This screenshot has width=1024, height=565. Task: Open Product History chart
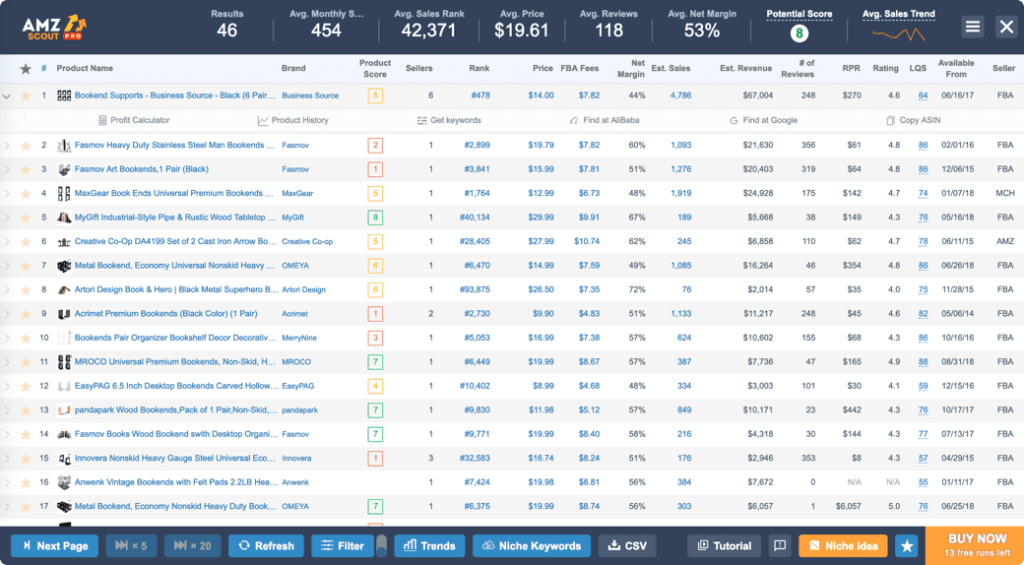[x=293, y=120]
